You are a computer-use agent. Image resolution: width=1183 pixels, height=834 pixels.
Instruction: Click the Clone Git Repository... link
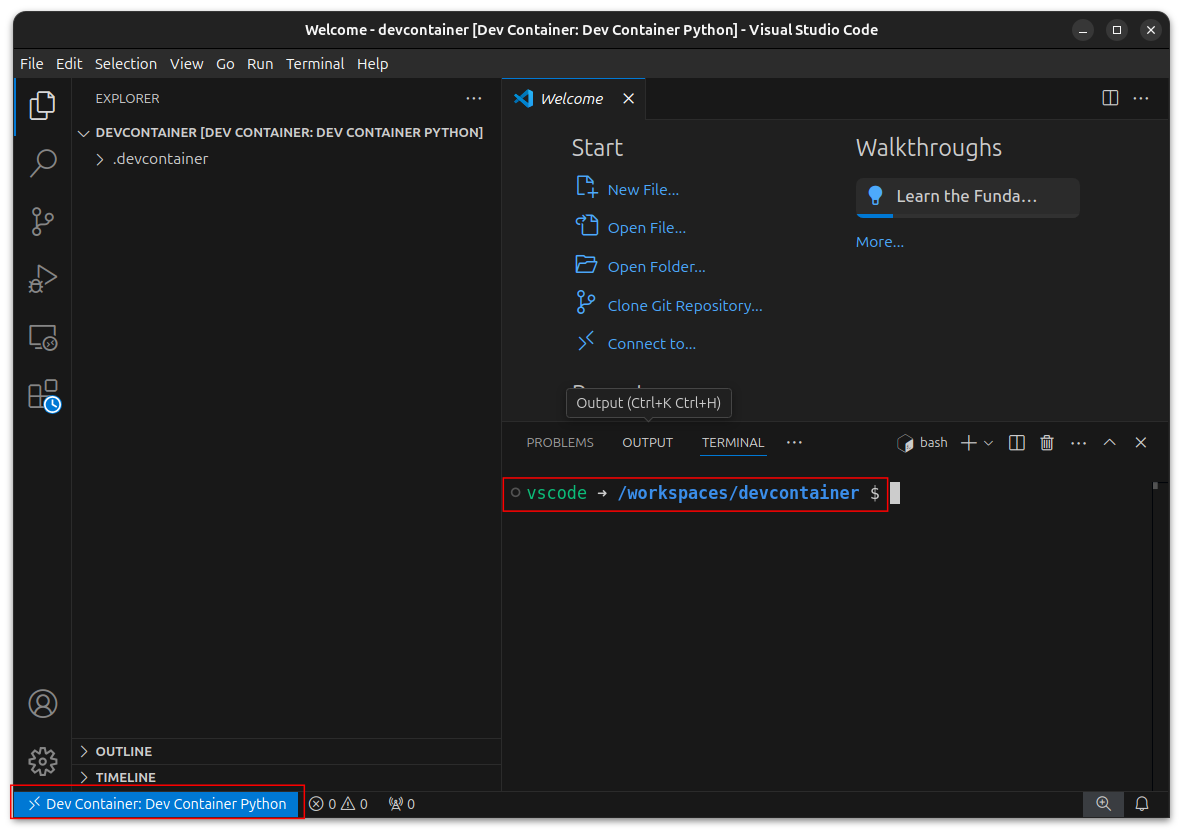coord(685,306)
